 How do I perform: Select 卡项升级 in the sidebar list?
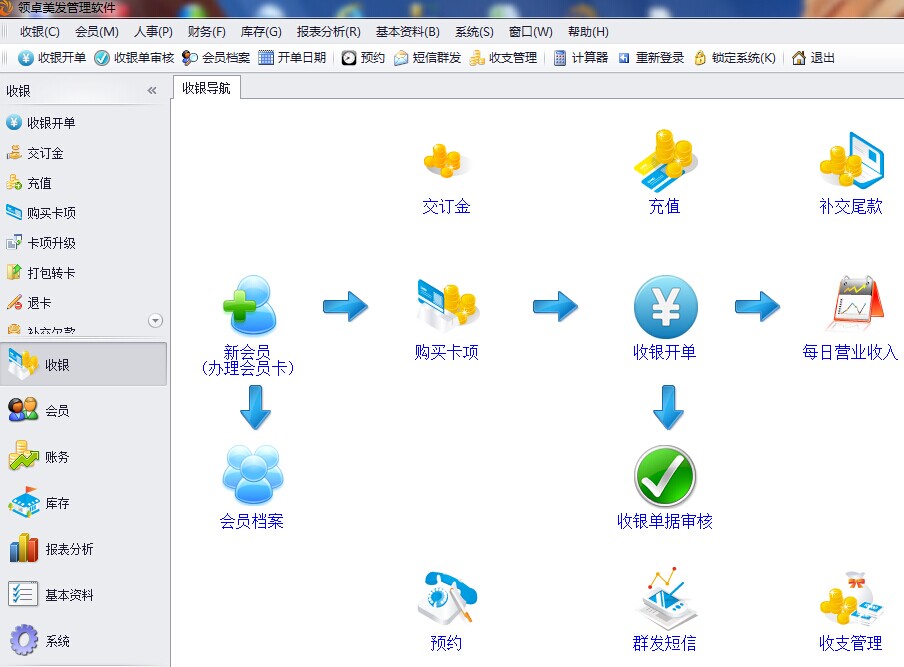[51, 243]
